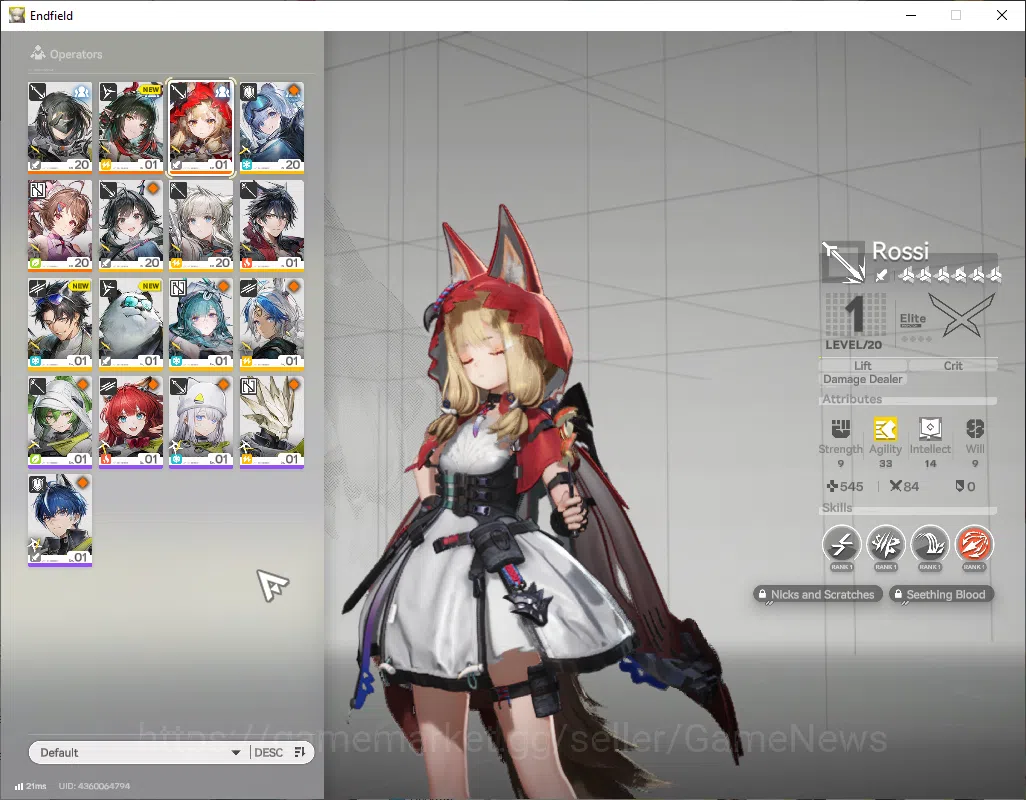Click the six-star rarity indicator
This screenshot has height=800, width=1026.
[x=949, y=275]
